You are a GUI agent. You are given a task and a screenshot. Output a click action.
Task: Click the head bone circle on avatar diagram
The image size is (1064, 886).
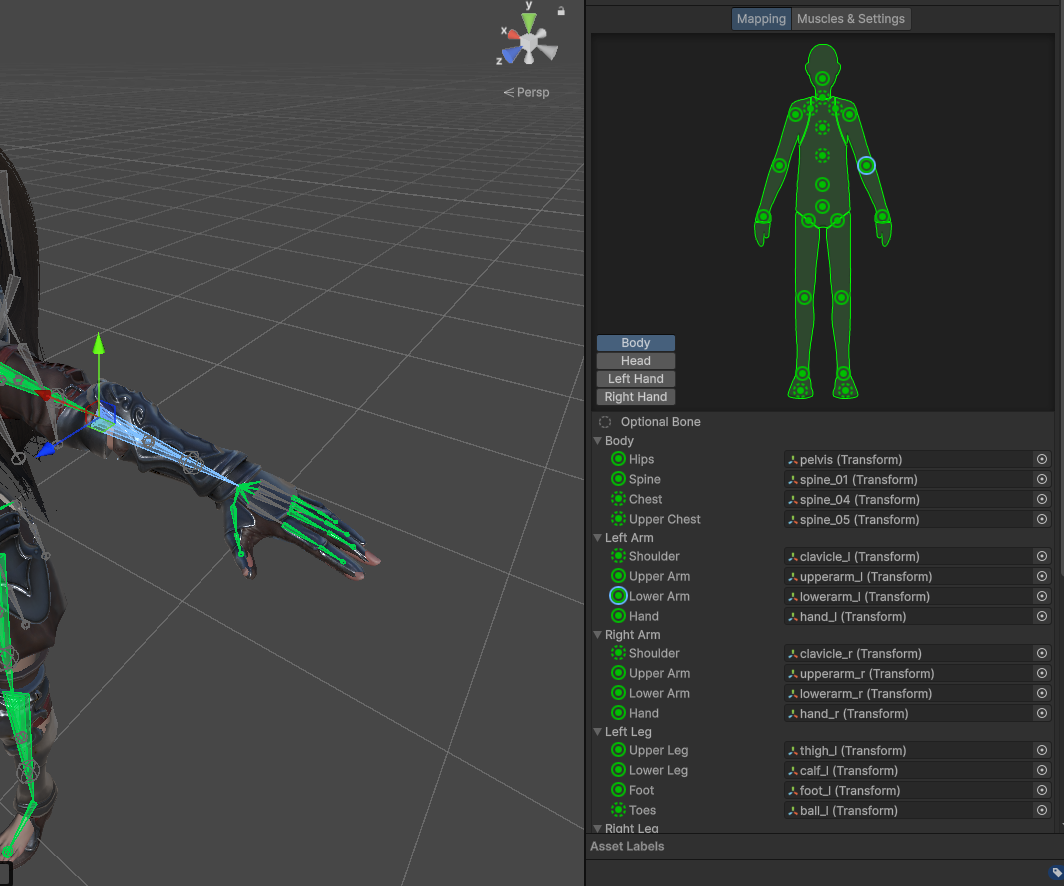(x=822, y=79)
